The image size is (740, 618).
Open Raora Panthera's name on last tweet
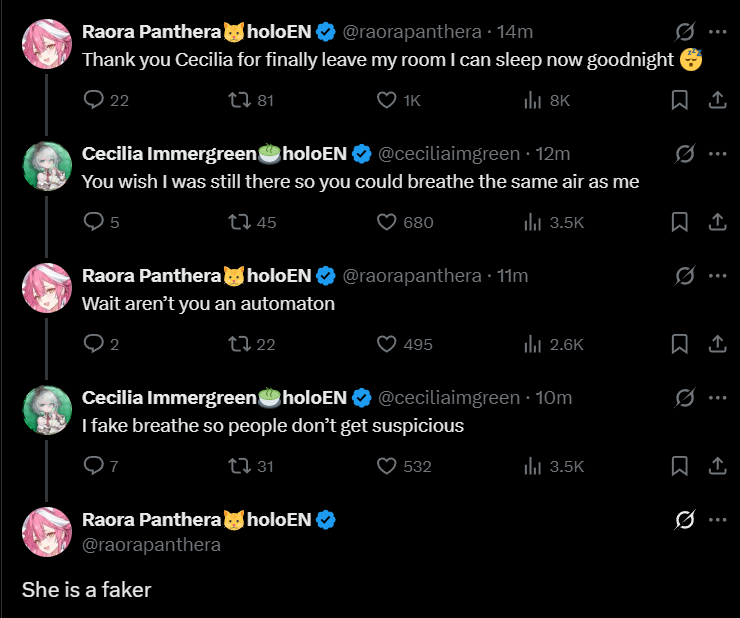[150, 520]
